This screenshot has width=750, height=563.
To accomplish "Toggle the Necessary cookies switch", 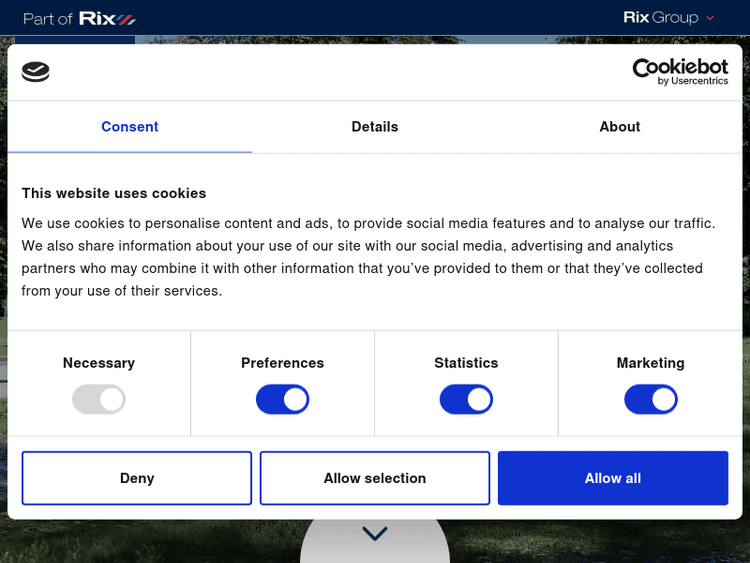I will point(98,400).
